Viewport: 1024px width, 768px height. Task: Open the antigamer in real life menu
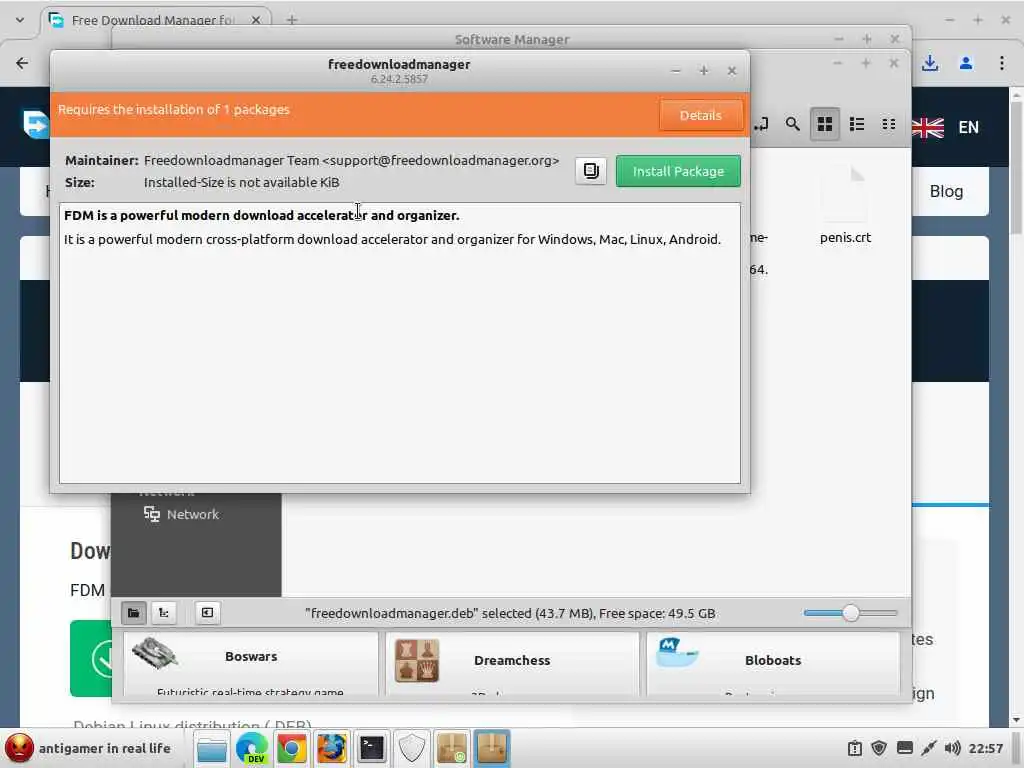(x=88, y=748)
